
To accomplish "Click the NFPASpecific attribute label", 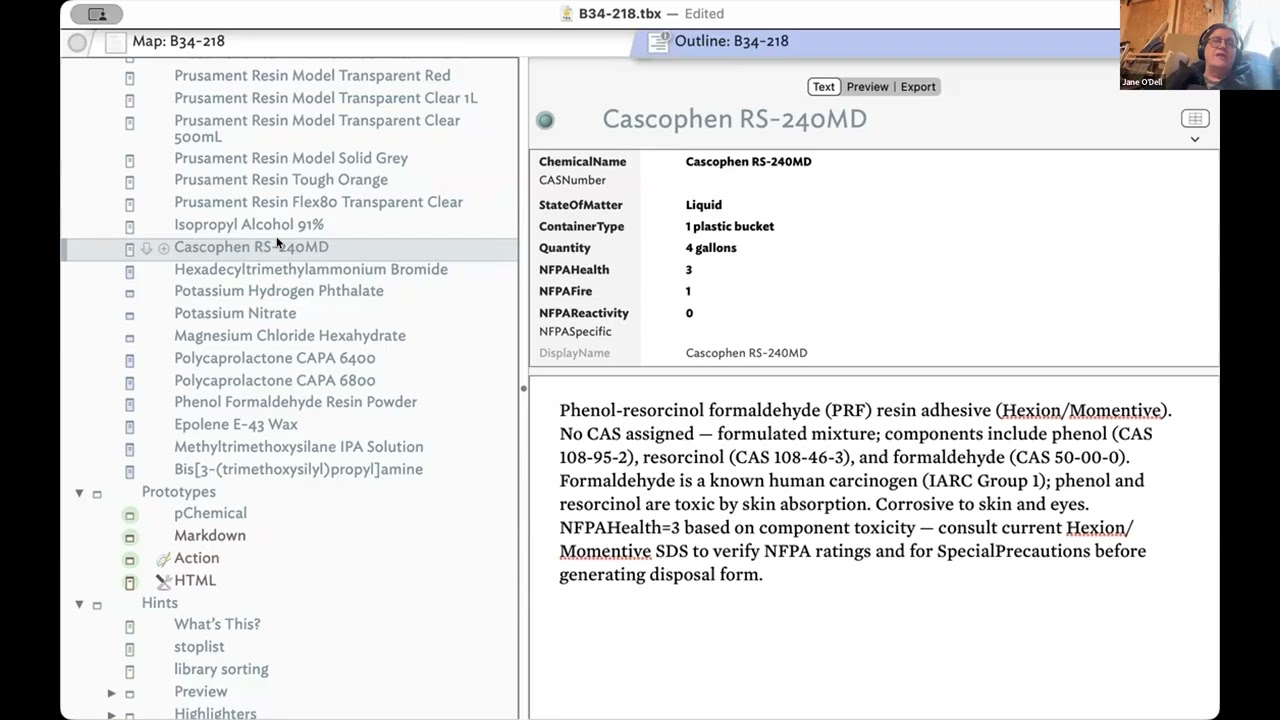I will (x=575, y=331).
